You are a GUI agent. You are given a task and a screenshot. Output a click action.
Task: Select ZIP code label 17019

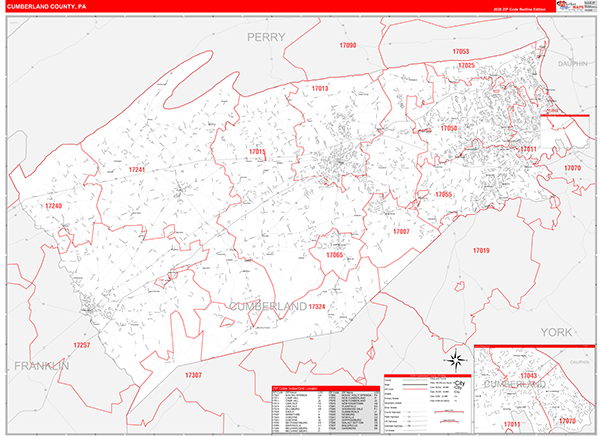tap(481, 251)
